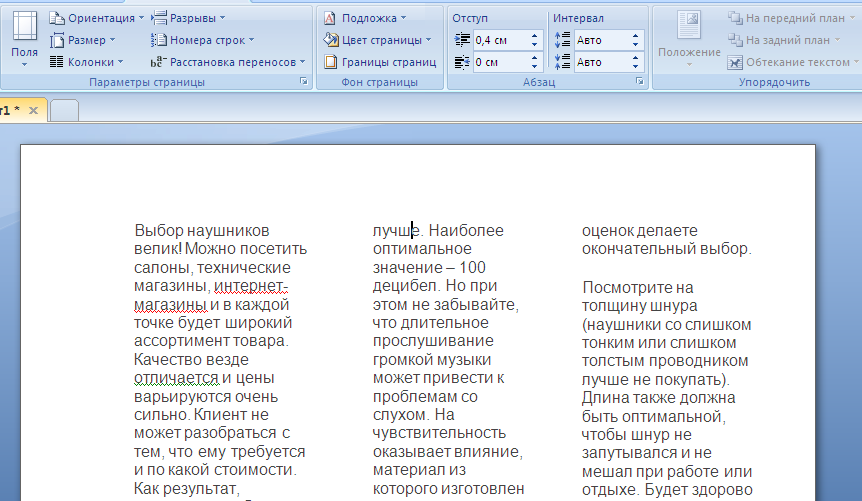The width and height of the screenshot is (862, 501).
Task: Click the Размер page size icon
Action: 57,40
